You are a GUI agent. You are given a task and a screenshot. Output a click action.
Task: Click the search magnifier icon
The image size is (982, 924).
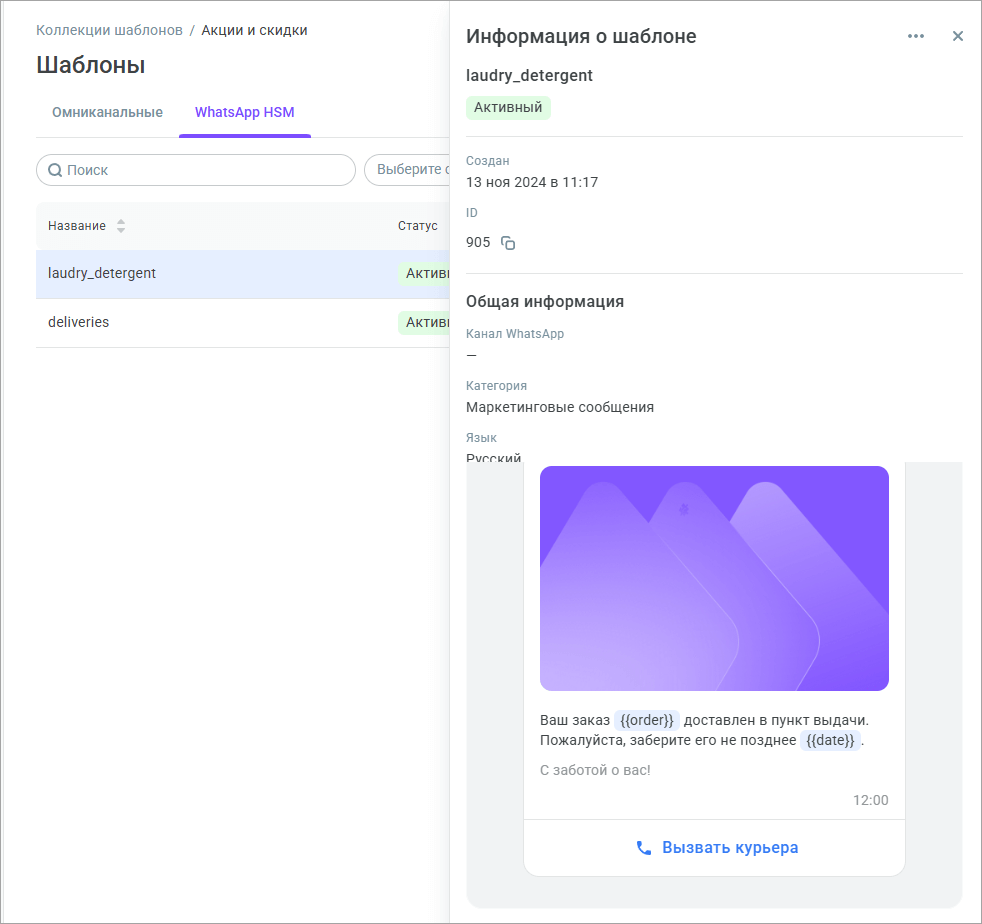[55, 170]
